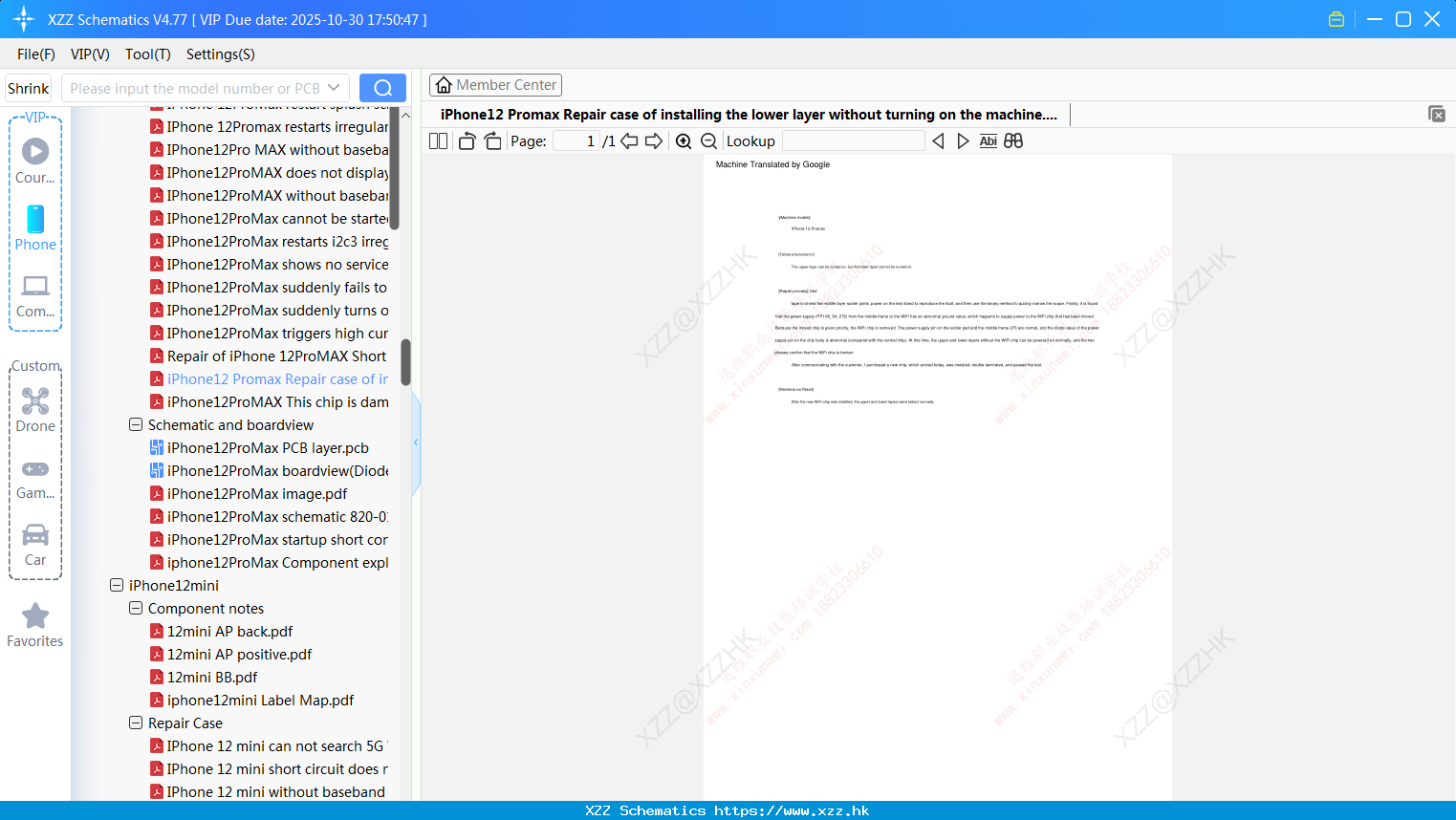Image resolution: width=1456 pixels, height=820 pixels.
Task: Open model number dropdown arrow
Action: click(x=334, y=88)
